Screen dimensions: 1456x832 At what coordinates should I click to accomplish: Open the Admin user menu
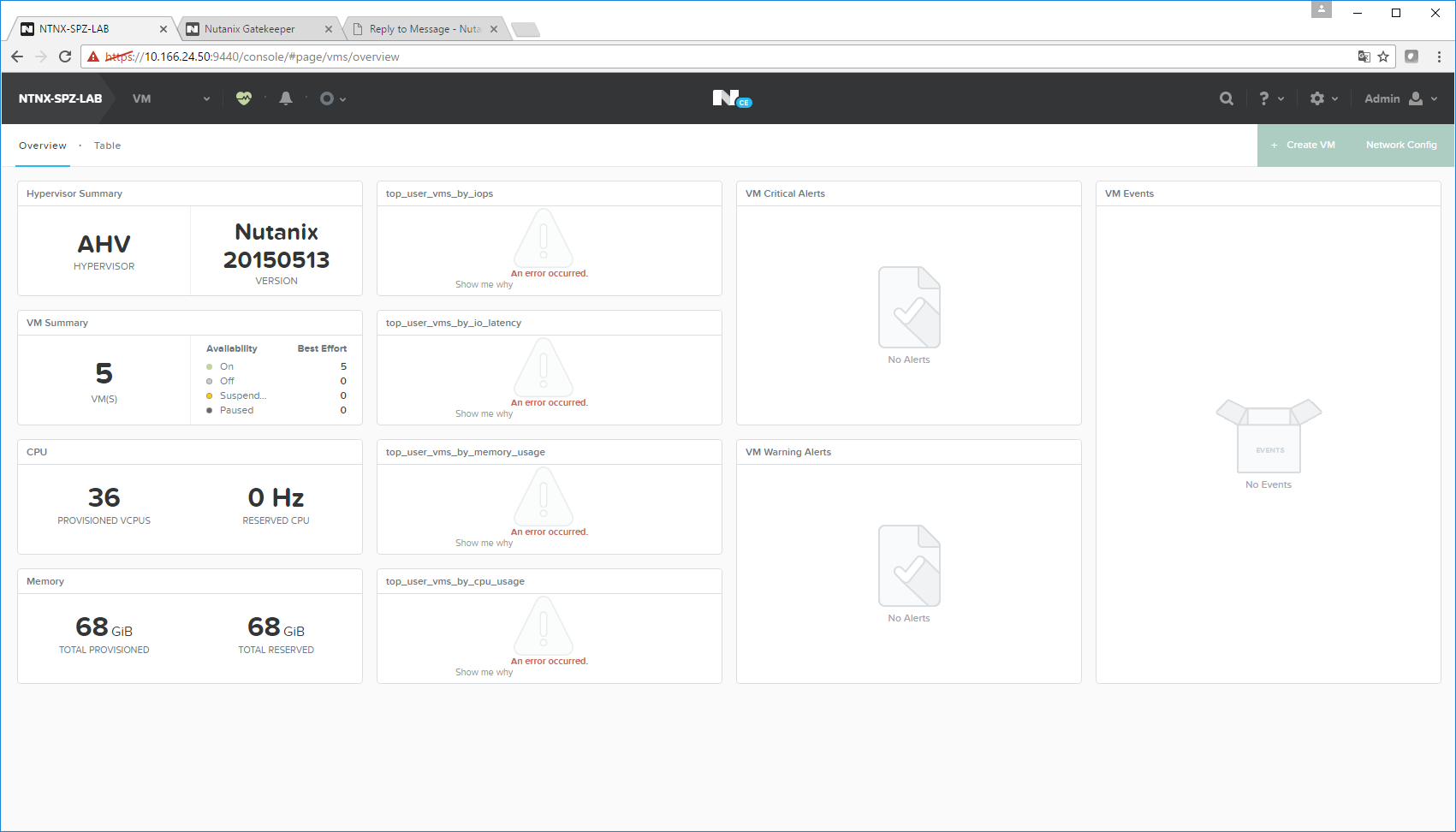point(1400,98)
